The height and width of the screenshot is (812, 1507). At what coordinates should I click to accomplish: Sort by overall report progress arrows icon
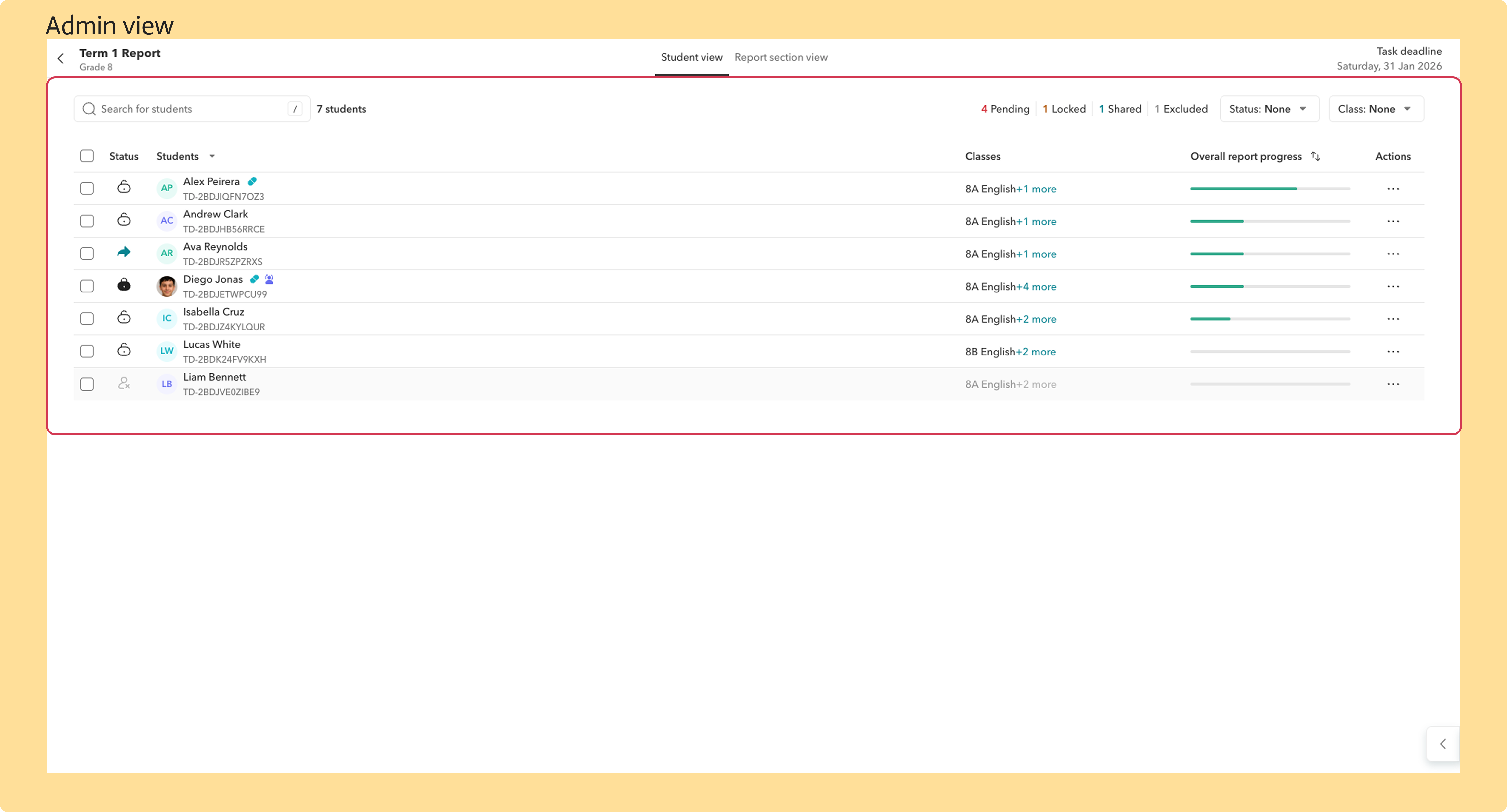tap(1316, 156)
